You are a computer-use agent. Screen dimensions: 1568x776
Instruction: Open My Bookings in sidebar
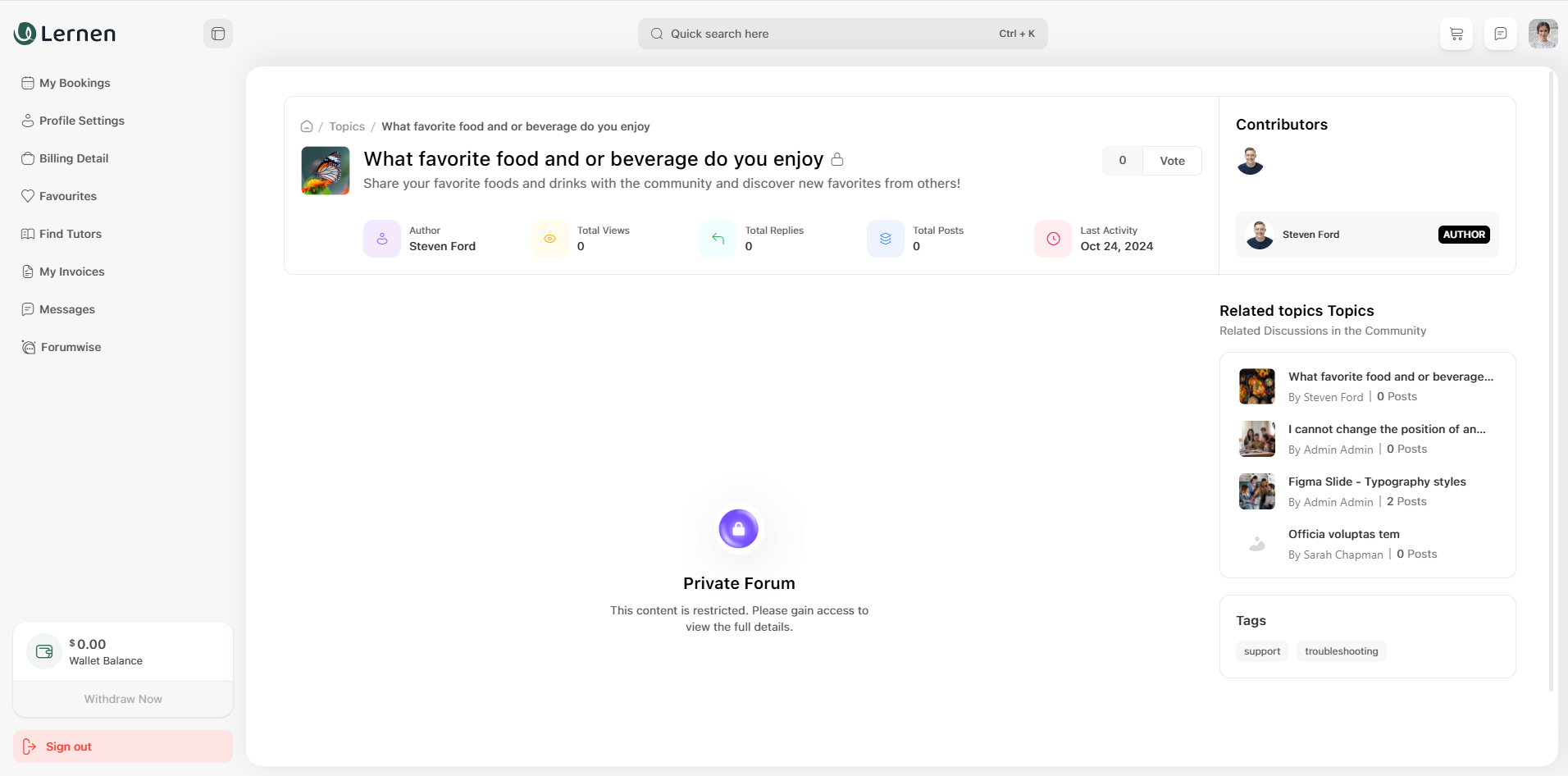click(75, 83)
